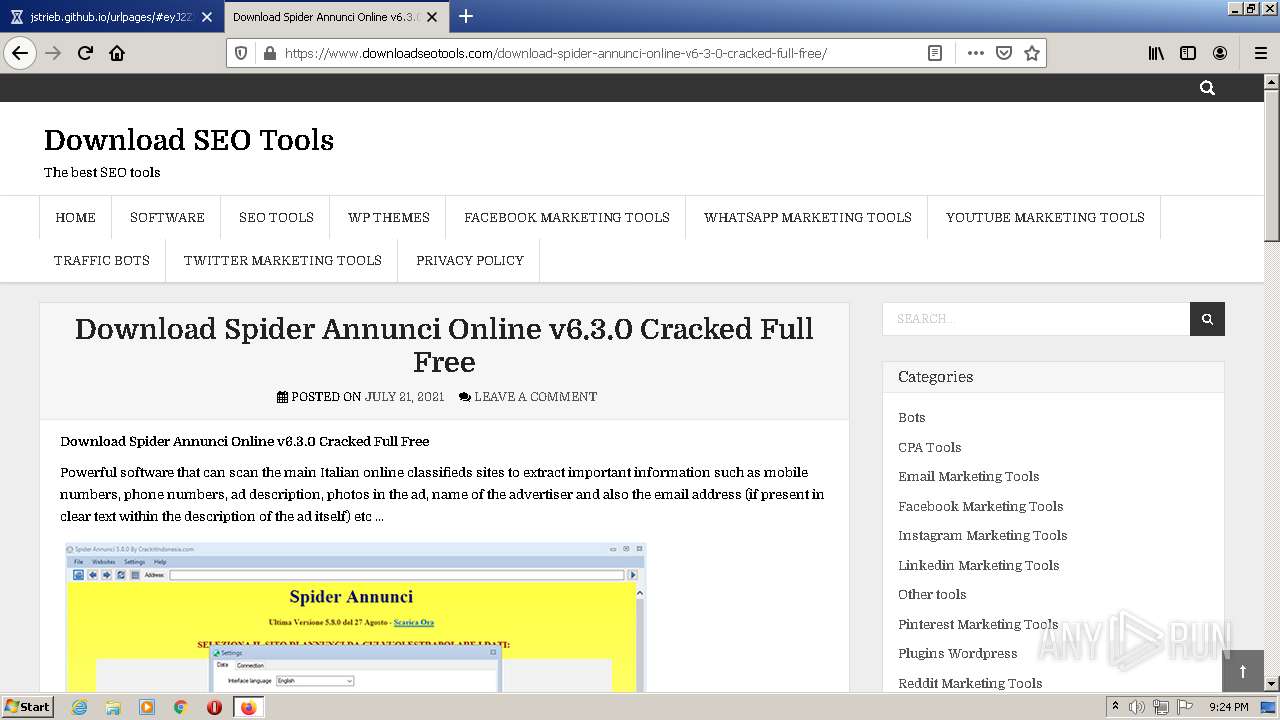Open the Bots category
The height and width of the screenshot is (720, 1280).
tap(912, 418)
